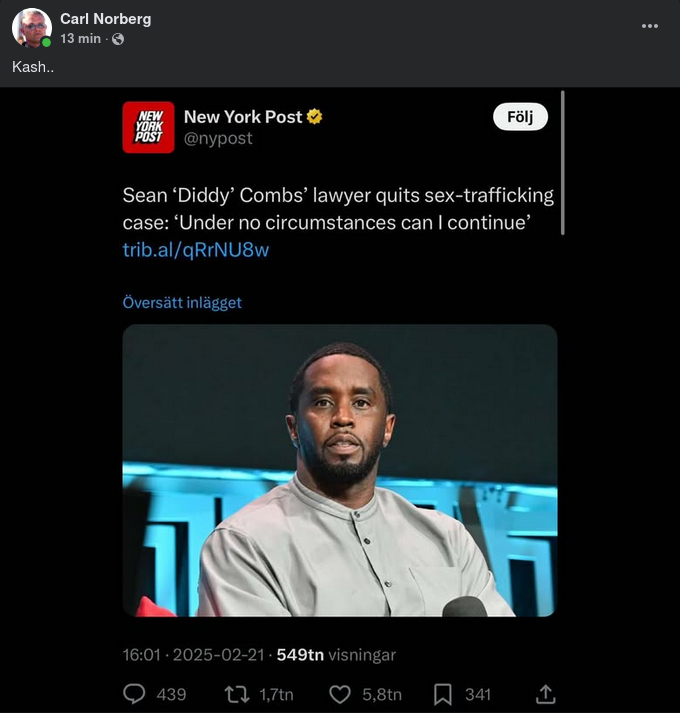Click the share upload icon
This screenshot has width=680, height=713.
[x=546, y=694]
